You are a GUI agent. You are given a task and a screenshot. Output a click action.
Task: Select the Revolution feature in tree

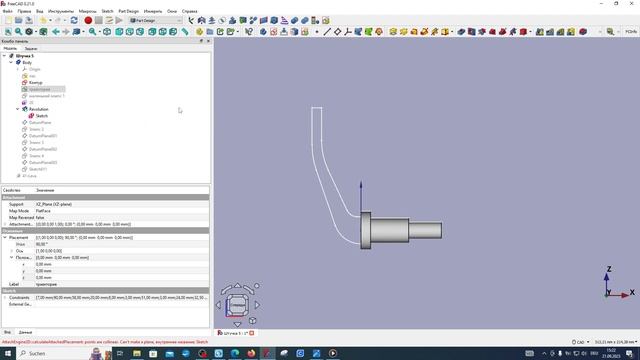(x=38, y=109)
